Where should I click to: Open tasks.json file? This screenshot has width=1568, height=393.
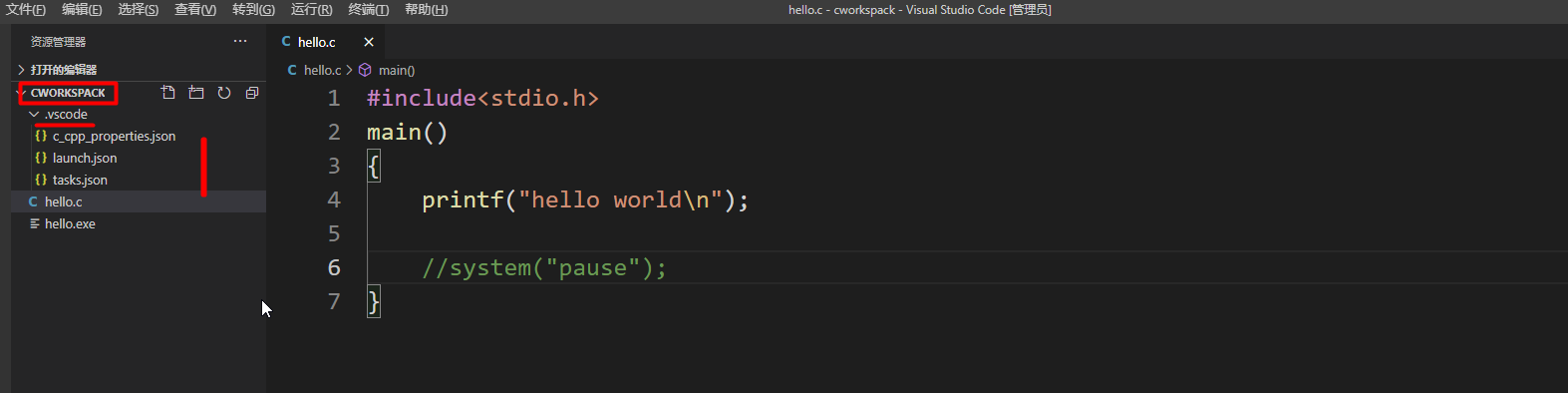point(139,181)
